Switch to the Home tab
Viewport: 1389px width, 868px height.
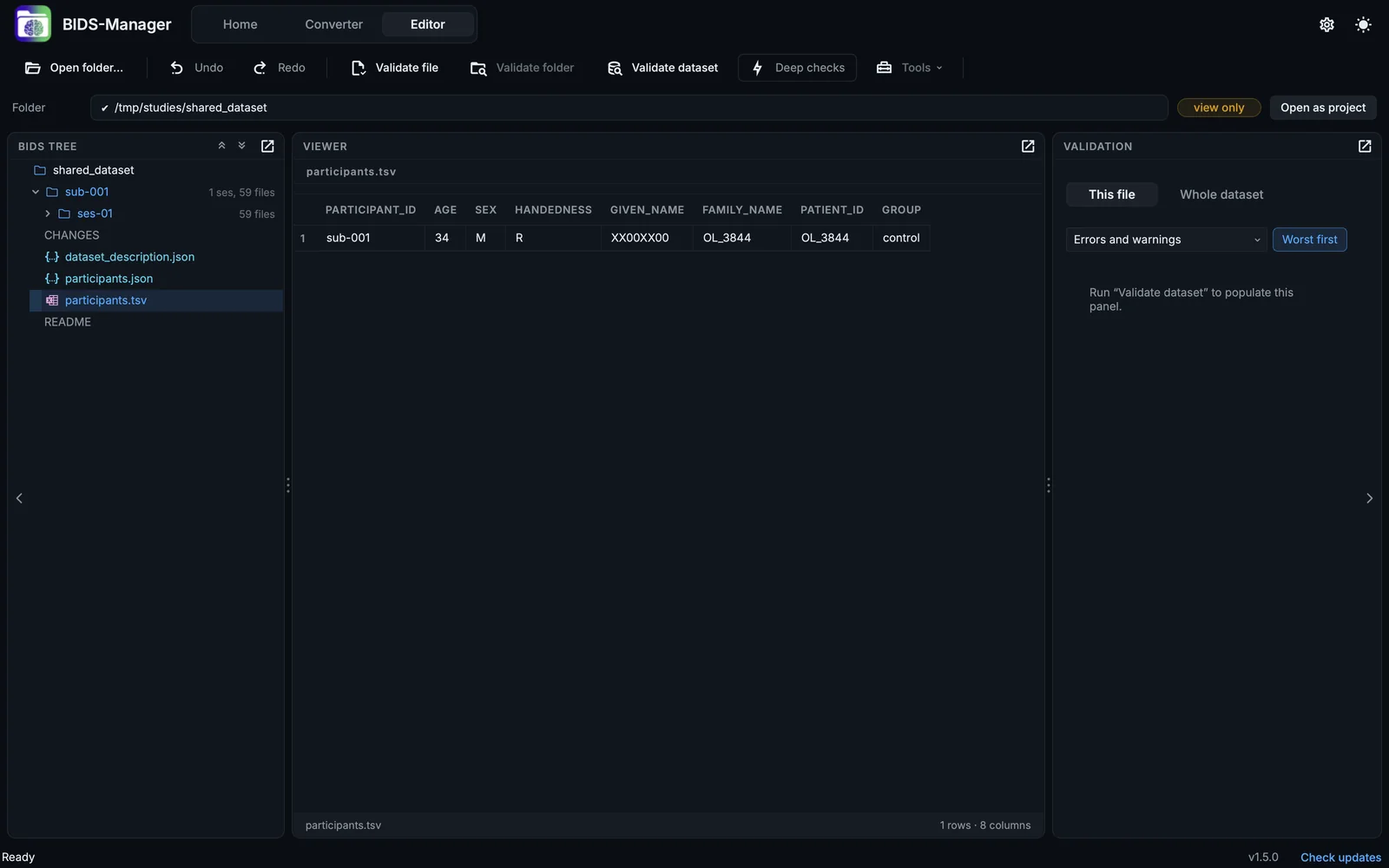tap(240, 24)
